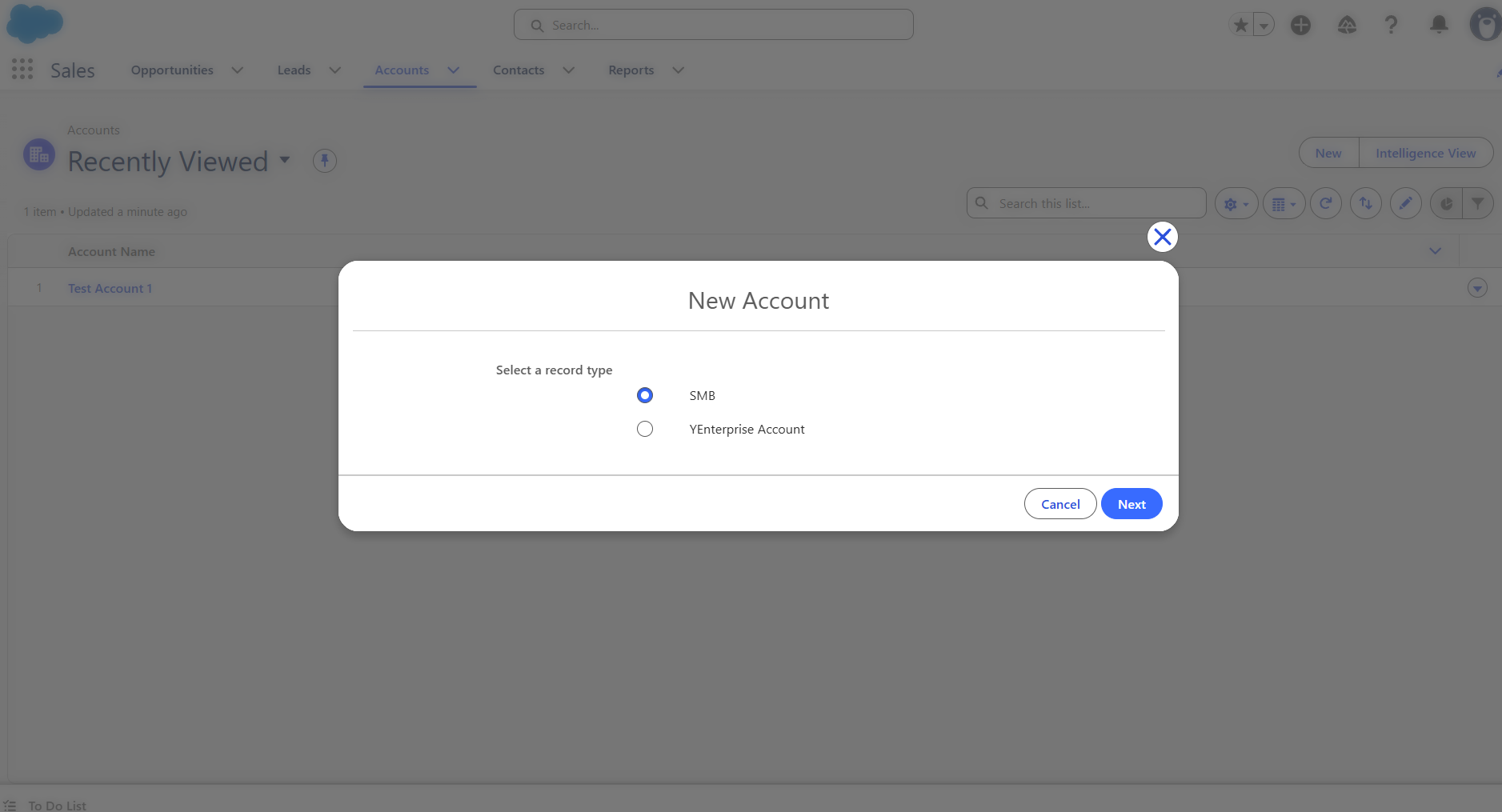1502x812 pixels.
Task: Cancel the New Account dialog
Action: 1060,504
